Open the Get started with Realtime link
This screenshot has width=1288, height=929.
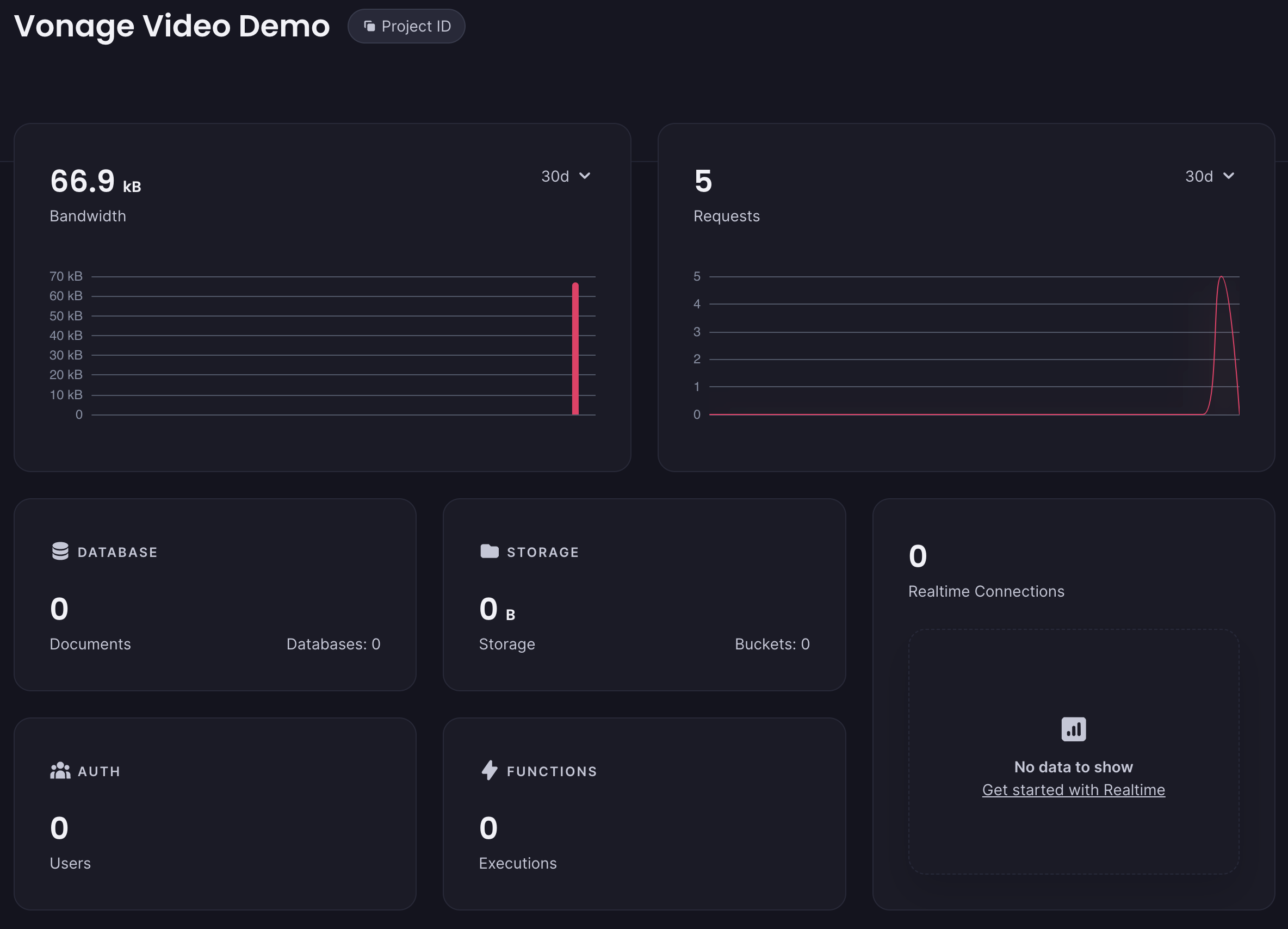point(1073,790)
